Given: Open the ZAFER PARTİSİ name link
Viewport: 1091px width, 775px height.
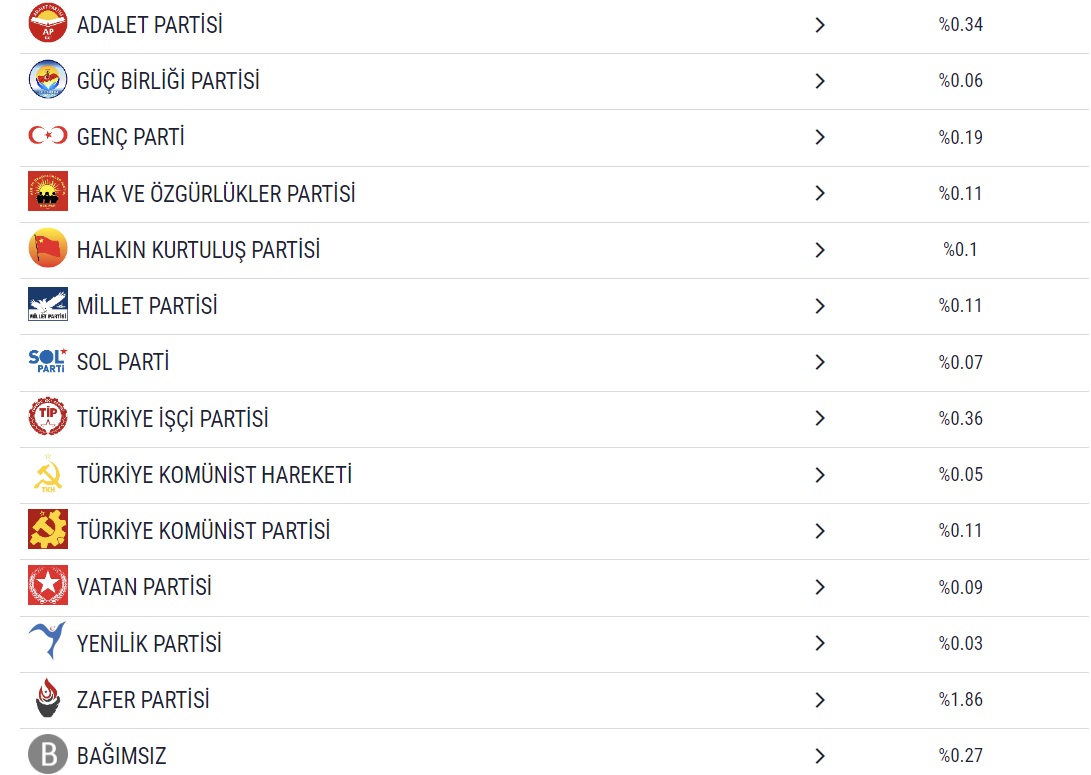Looking at the screenshot, I should click(143, 700).
